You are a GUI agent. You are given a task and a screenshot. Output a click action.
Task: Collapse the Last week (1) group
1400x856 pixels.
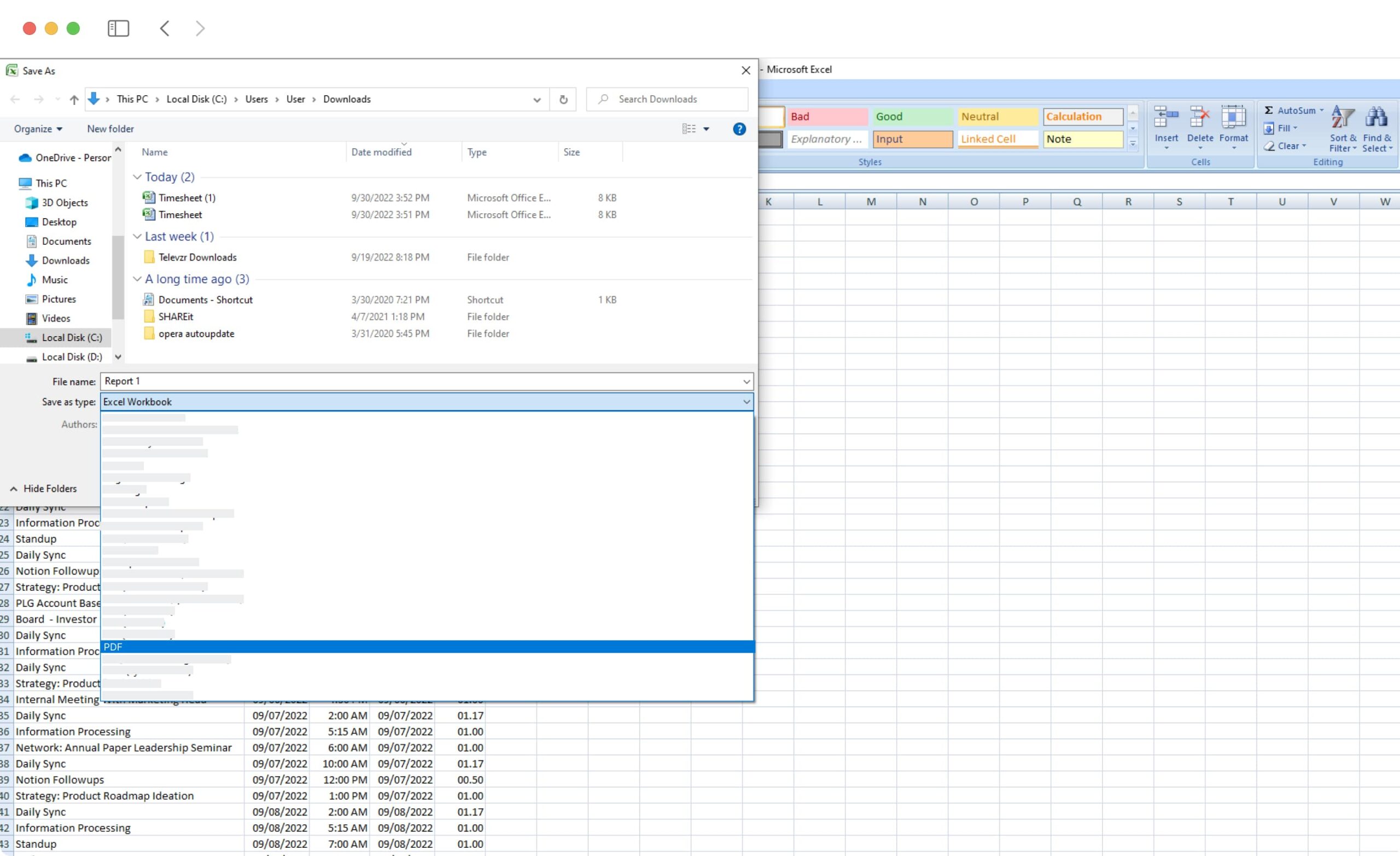tap(137, 236)
